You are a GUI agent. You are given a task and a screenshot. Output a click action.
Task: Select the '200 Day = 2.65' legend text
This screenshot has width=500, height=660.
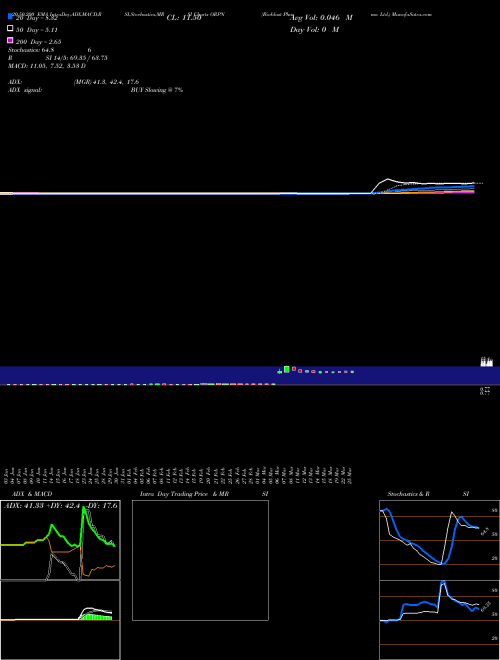(38, 42)
